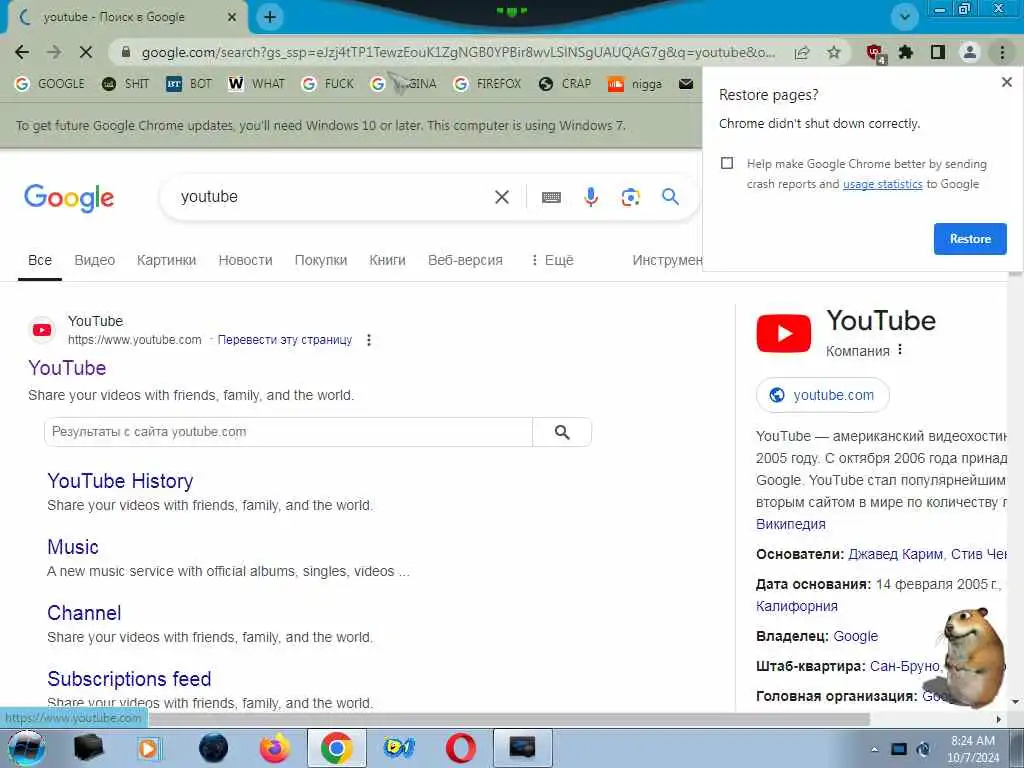Open the Википедия link
1024x768 pixels.
tap(791, 524)
